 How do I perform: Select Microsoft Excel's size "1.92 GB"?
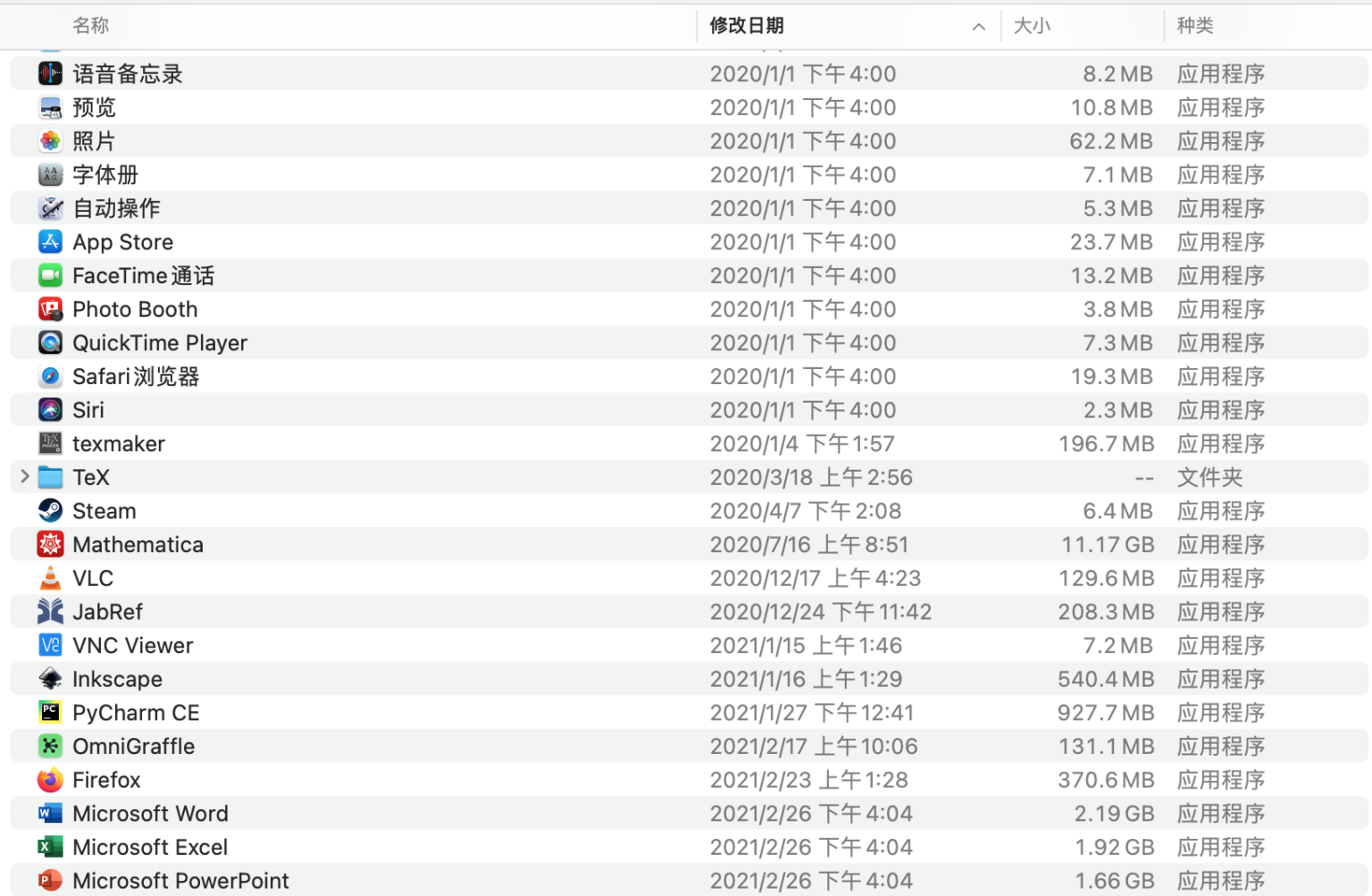[1114, 847]
